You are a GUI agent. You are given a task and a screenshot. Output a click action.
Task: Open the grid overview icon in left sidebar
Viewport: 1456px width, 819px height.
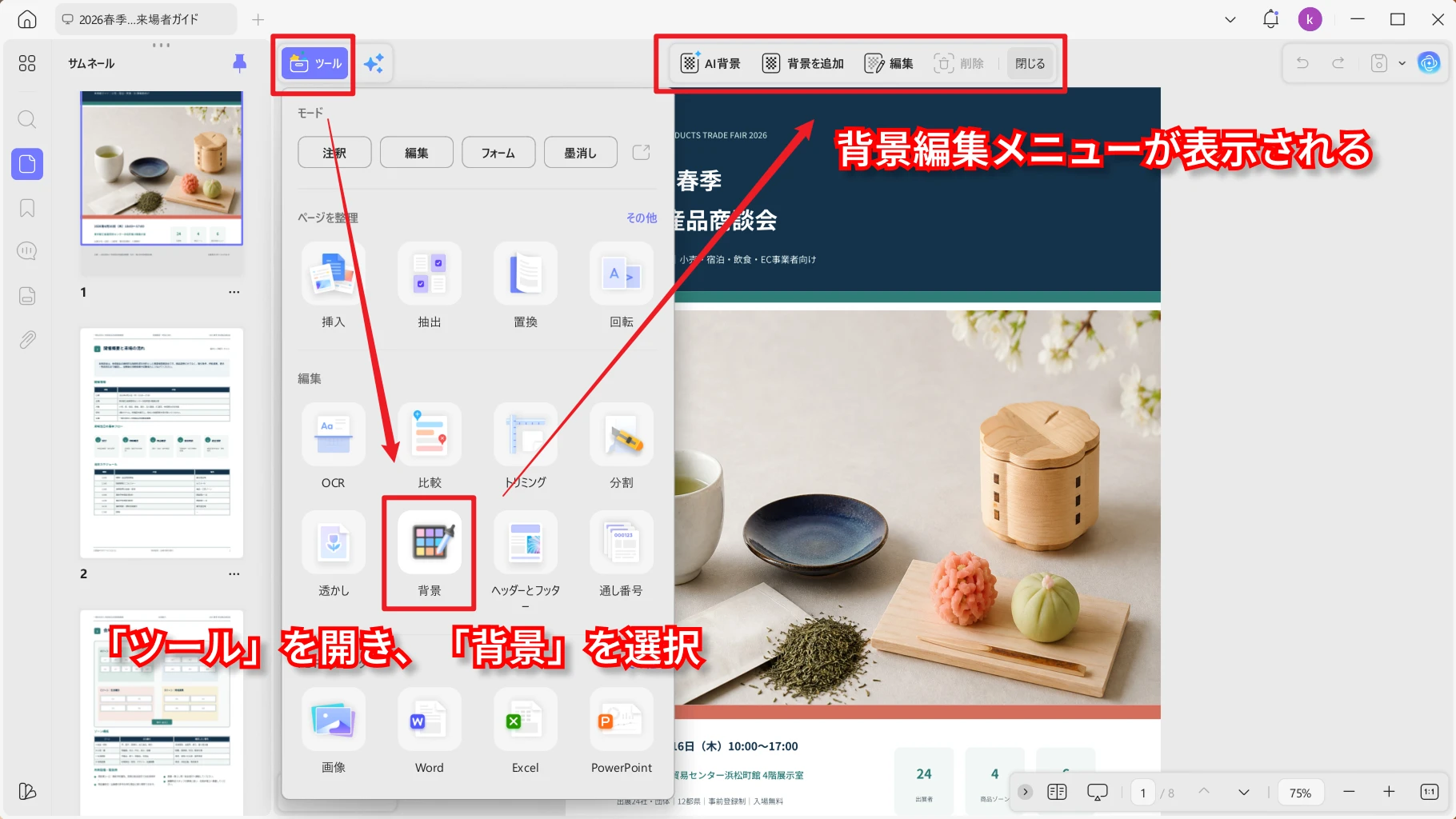pyautogui.click(x=27, y=63)
